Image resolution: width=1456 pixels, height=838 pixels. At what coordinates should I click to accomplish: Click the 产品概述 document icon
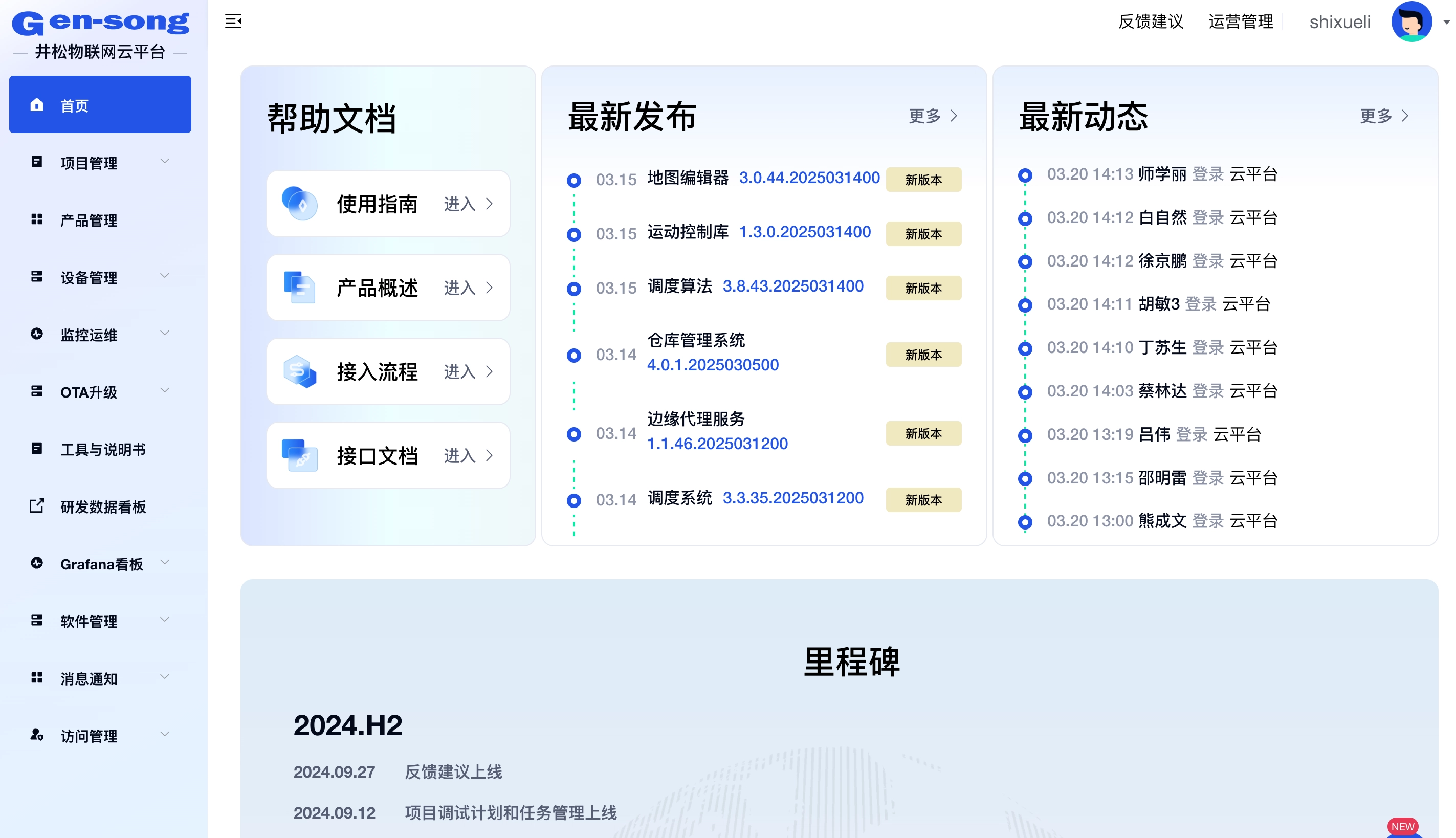(x=299, y=287)
